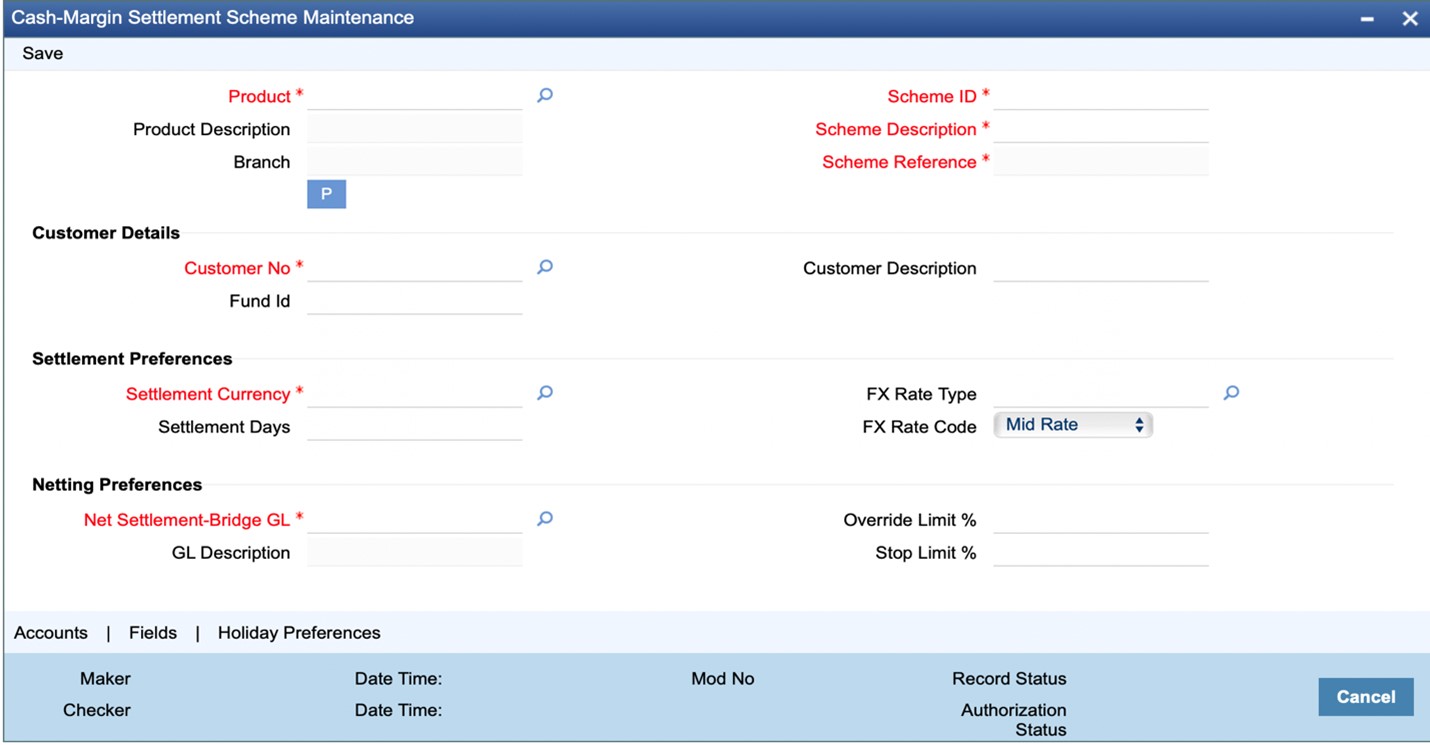Focus the Product input field
The height and width of the screenshot is (745, 1430).
[415, 97]
